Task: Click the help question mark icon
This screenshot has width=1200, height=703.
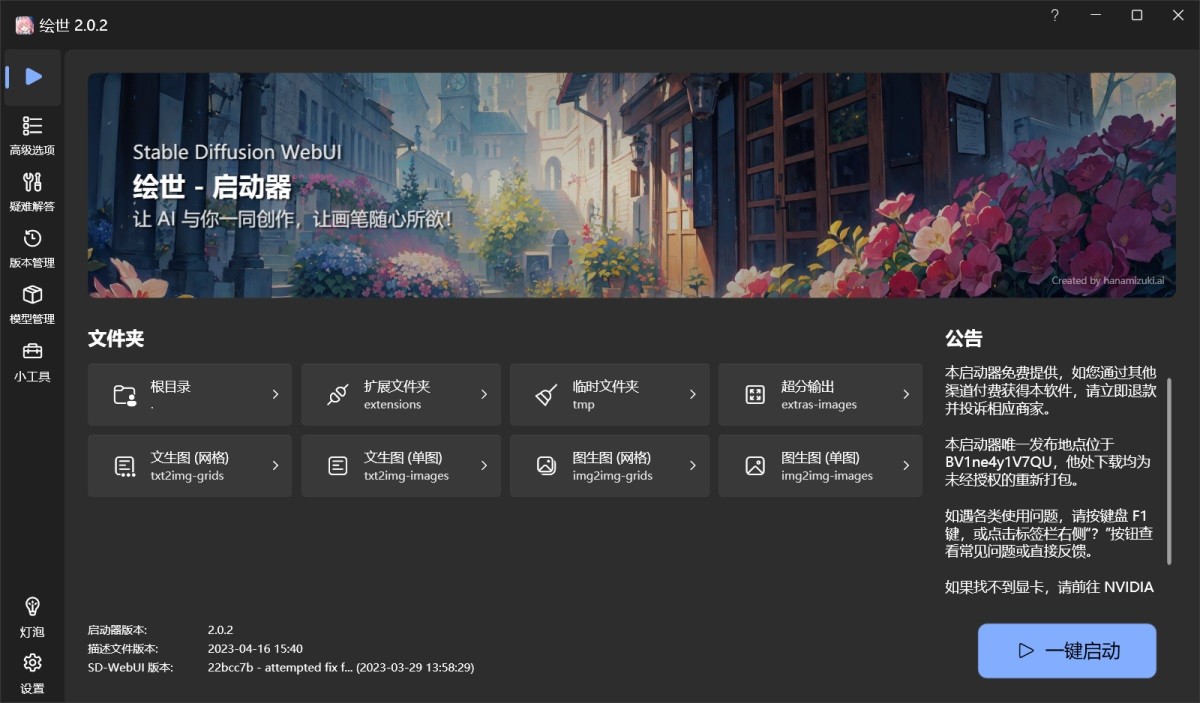Action: coord(1054,15)
